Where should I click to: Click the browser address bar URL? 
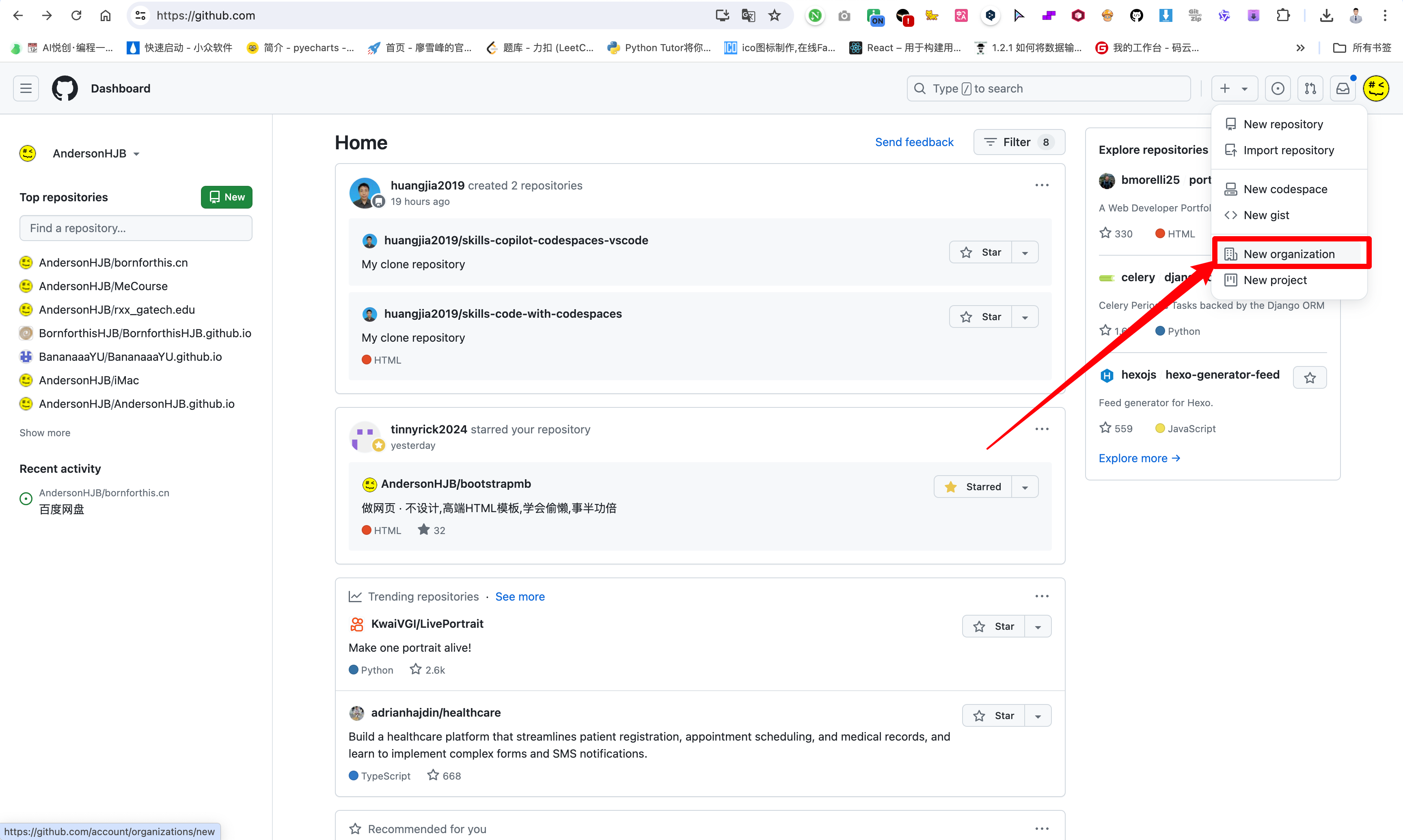pyautogui.click(x=205, y=15)
